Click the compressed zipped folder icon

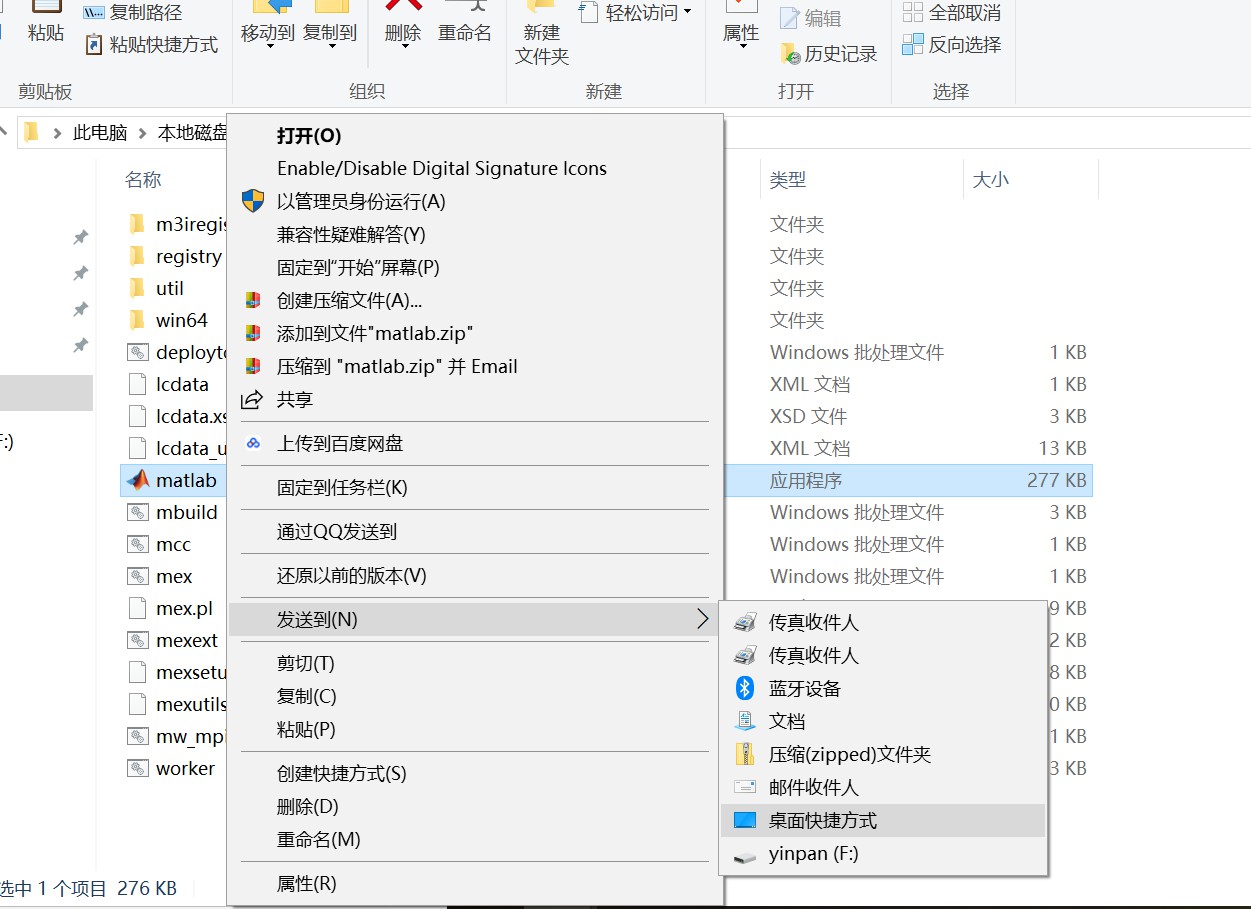point(745,754)
